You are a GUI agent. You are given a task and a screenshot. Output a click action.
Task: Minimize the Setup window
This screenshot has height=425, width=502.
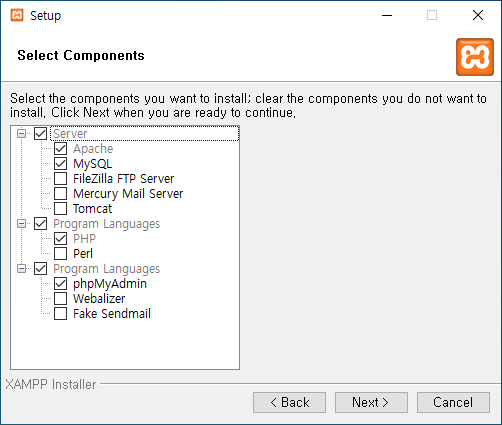click(x=387, y=15)
